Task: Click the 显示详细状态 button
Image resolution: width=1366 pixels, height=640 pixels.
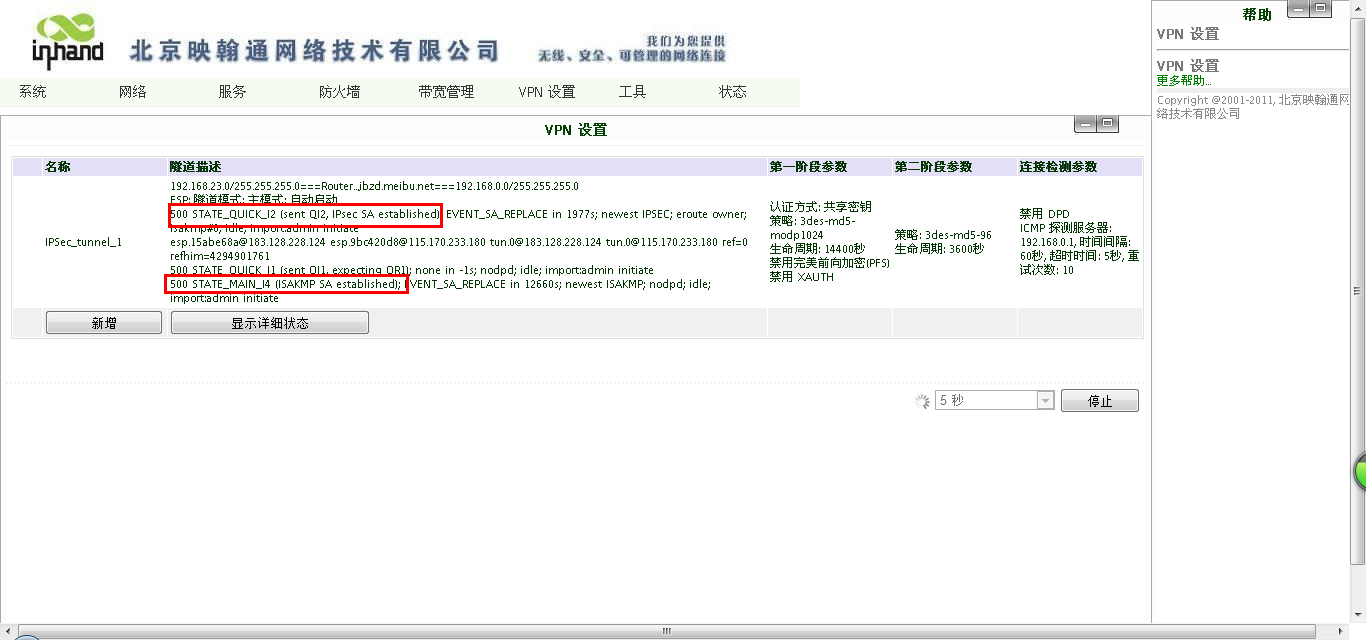Action: [270, 323]
